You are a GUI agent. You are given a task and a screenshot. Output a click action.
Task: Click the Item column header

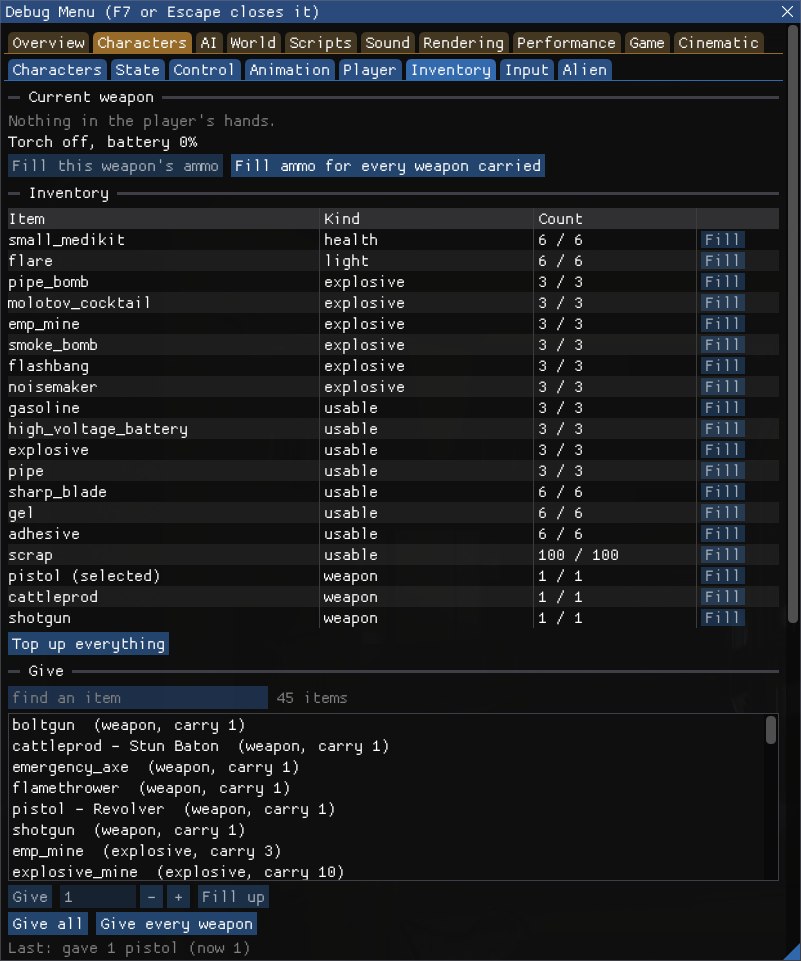(163, 219)
